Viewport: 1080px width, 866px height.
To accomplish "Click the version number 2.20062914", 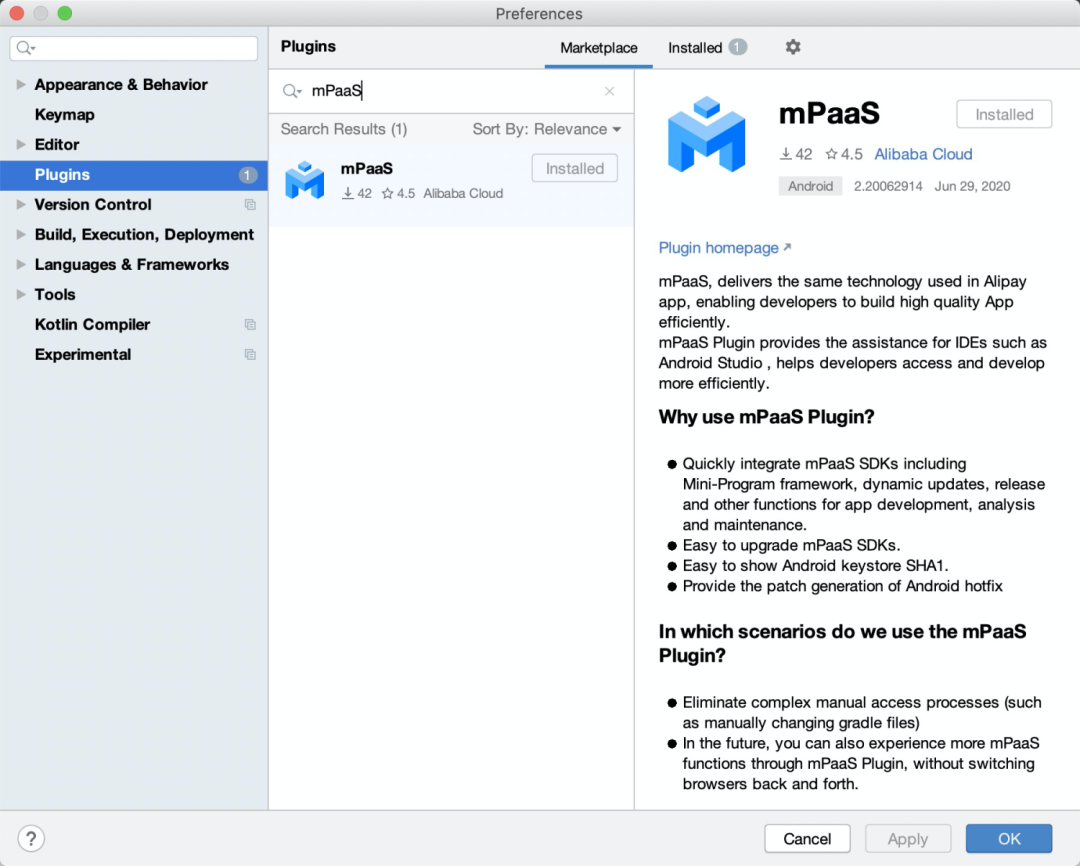I will coord(888,186).
